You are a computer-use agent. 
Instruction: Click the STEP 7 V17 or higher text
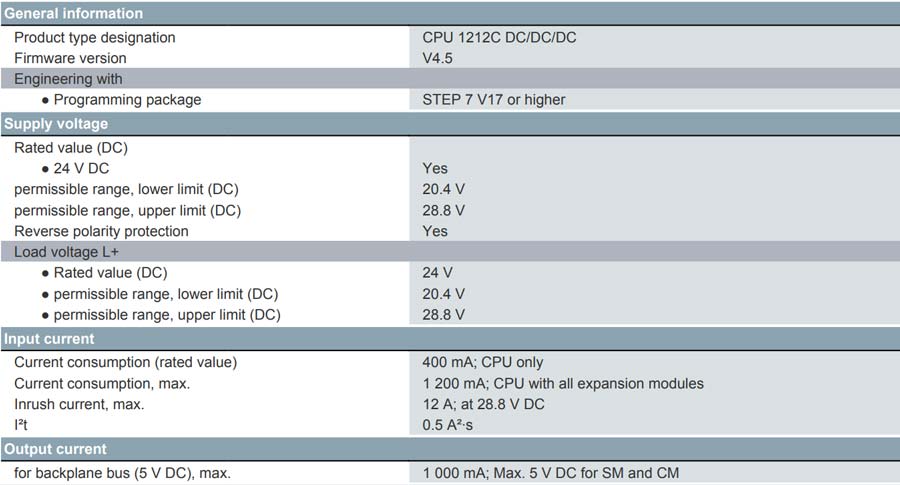pyautogui.click(x=494, y=100)
